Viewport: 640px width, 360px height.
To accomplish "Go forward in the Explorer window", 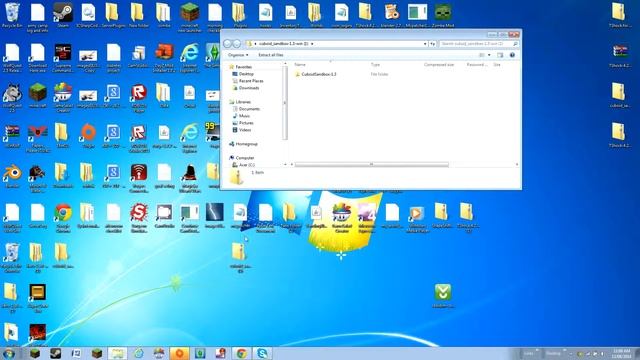I will coord(236,44).
